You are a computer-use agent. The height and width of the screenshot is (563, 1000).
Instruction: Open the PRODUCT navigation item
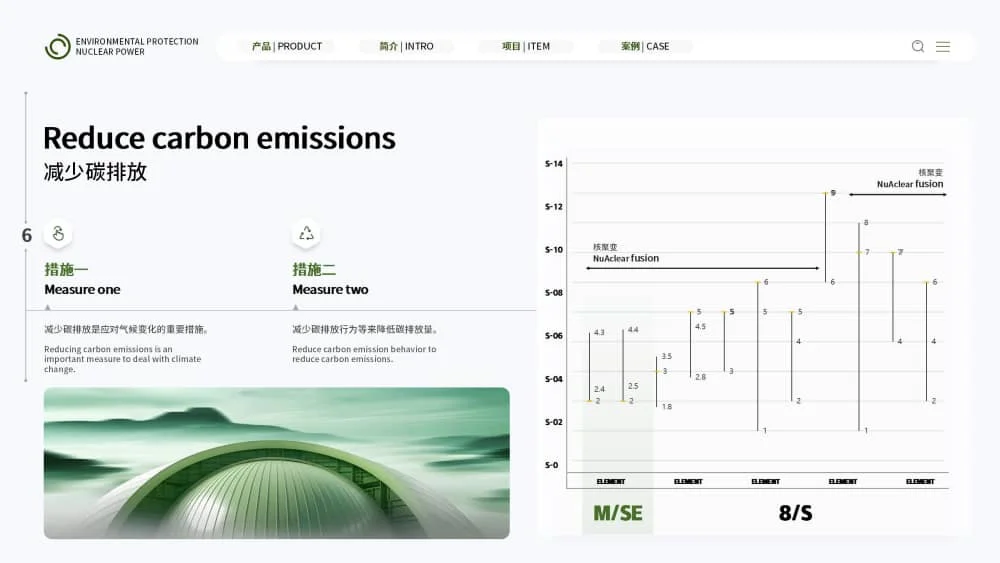[x=287, y=47]
